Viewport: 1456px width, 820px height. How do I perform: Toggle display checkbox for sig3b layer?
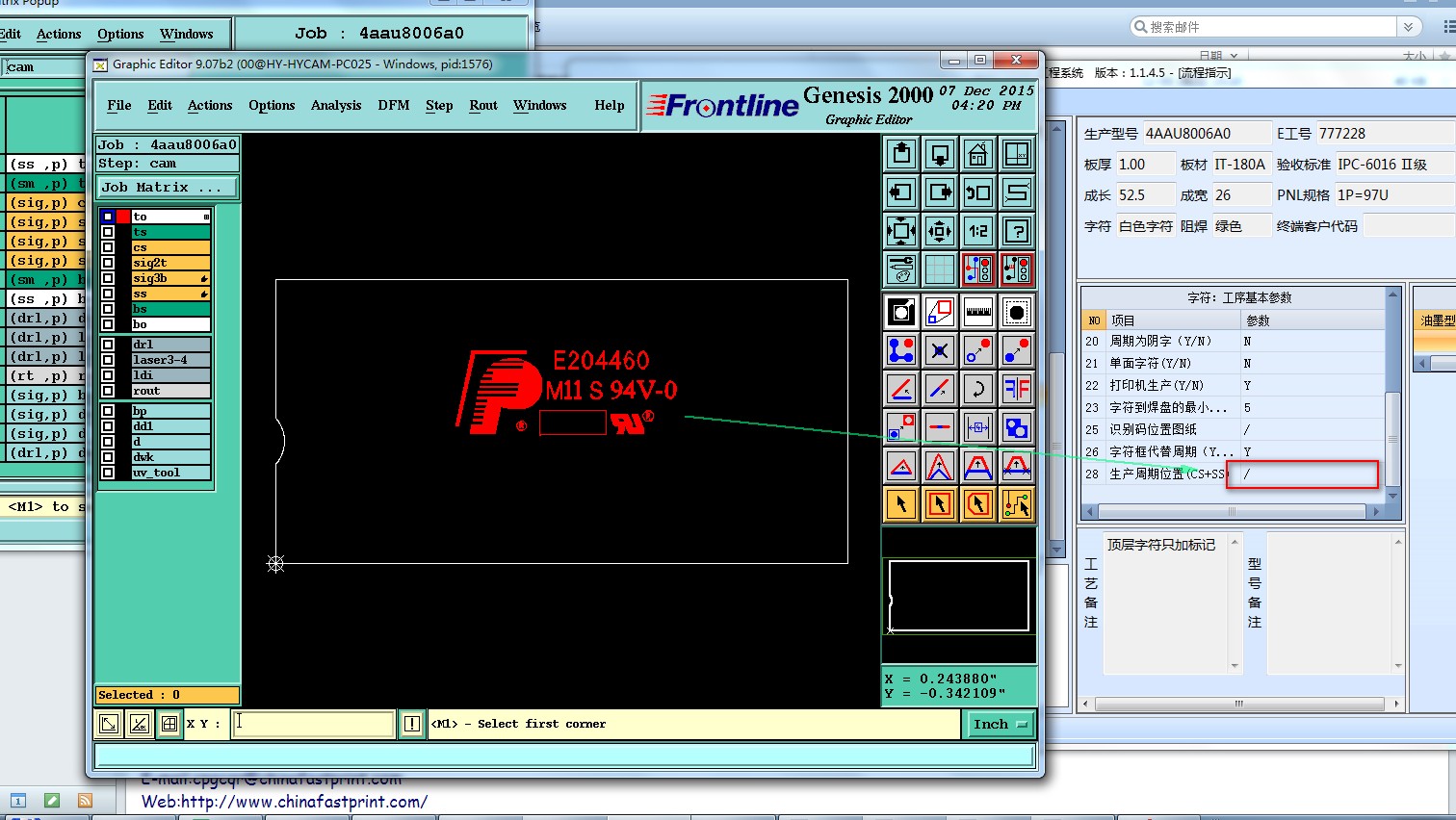pos(108,278)
